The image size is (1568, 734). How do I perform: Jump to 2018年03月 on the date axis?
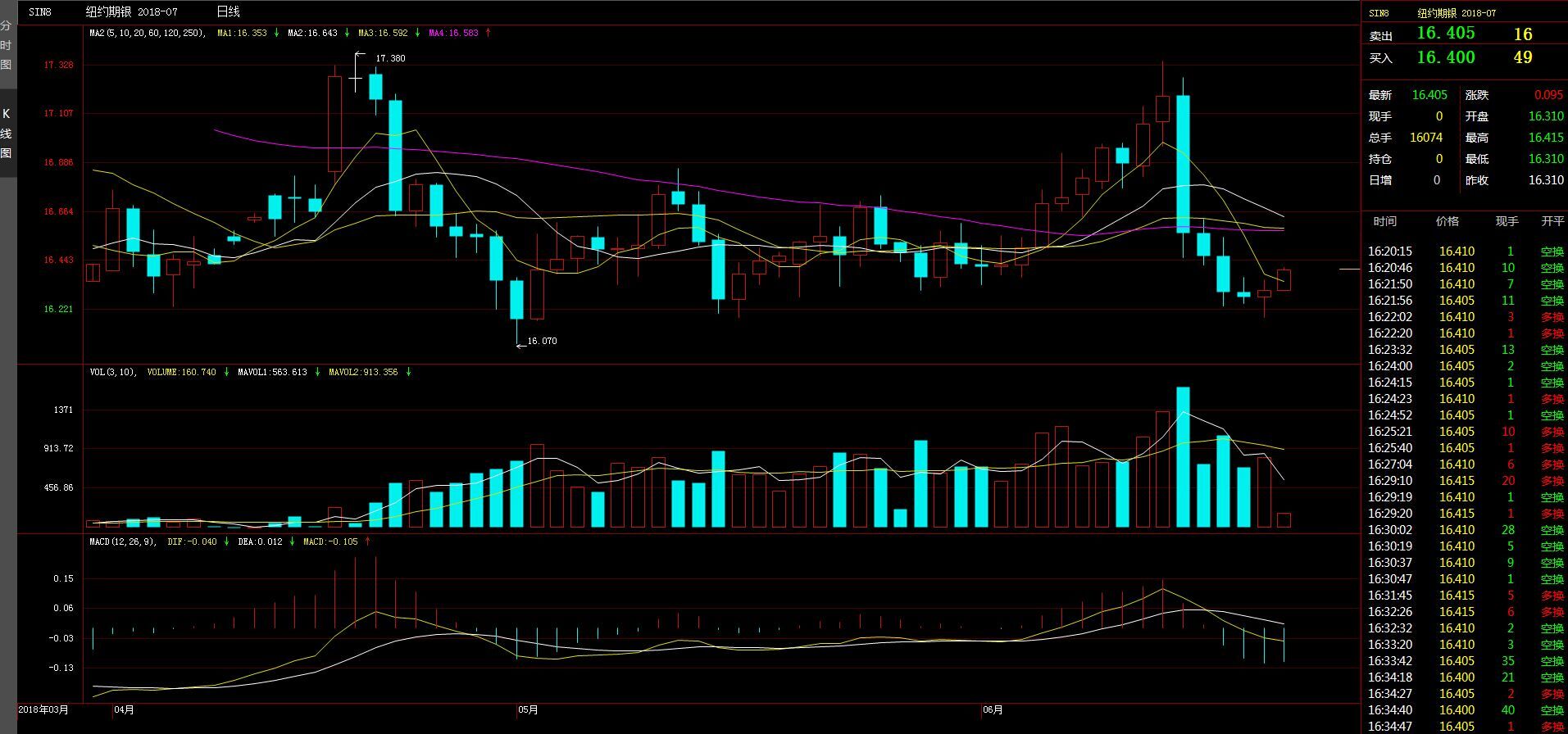coord(43,709)
